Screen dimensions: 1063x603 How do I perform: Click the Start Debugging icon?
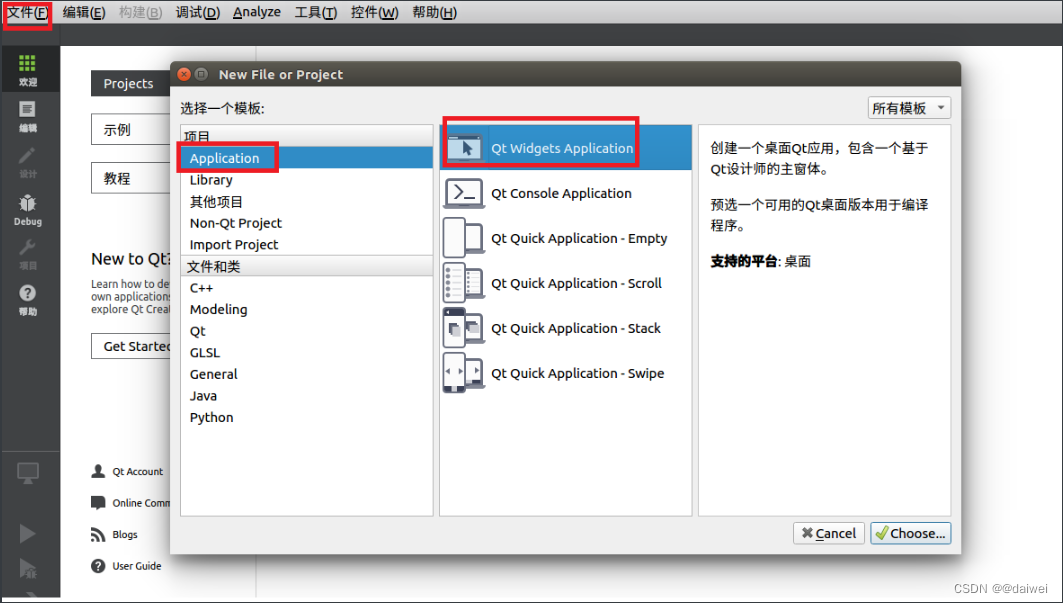[x=28, y=568]
